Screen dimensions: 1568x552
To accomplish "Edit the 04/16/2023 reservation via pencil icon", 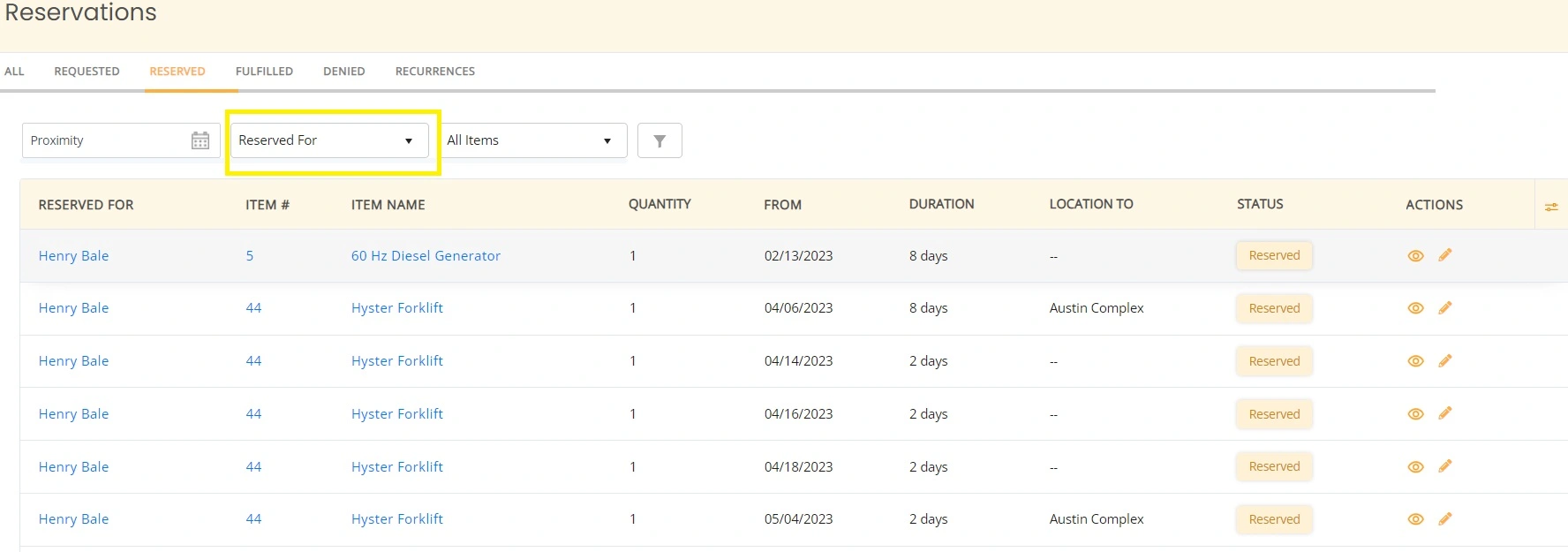I will 1445,413.
